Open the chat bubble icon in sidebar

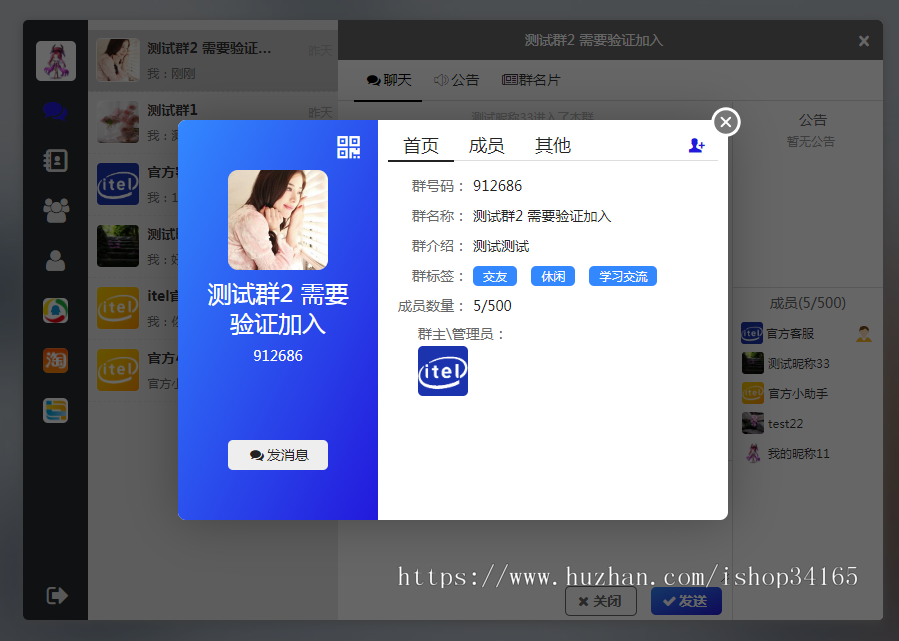click(x=56, y=110)
